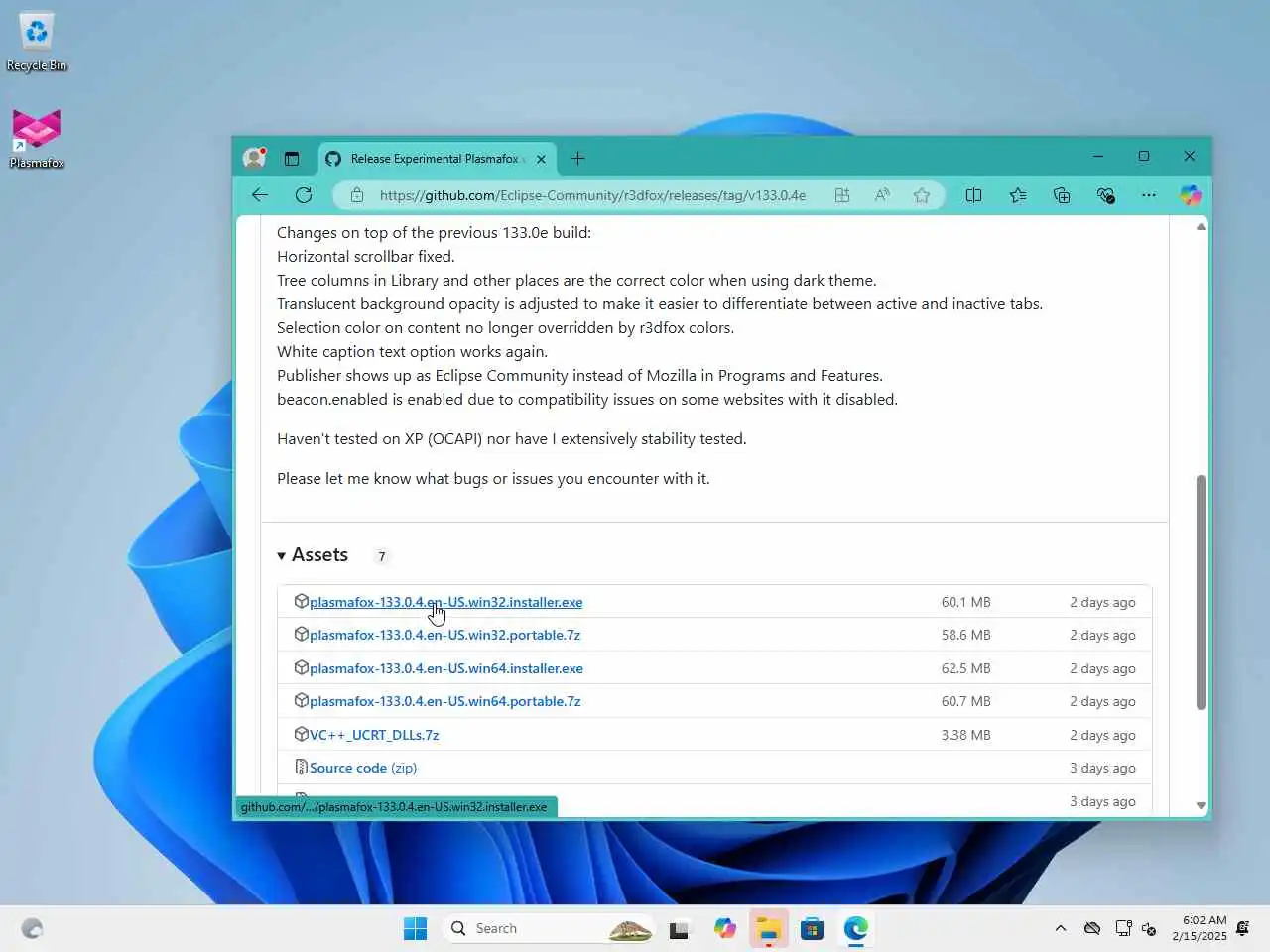This screenshot has width=1270, height=952.
Task: Click the scrollbar up arrow
Action: pyautogui.click(x=1201, y=227)
